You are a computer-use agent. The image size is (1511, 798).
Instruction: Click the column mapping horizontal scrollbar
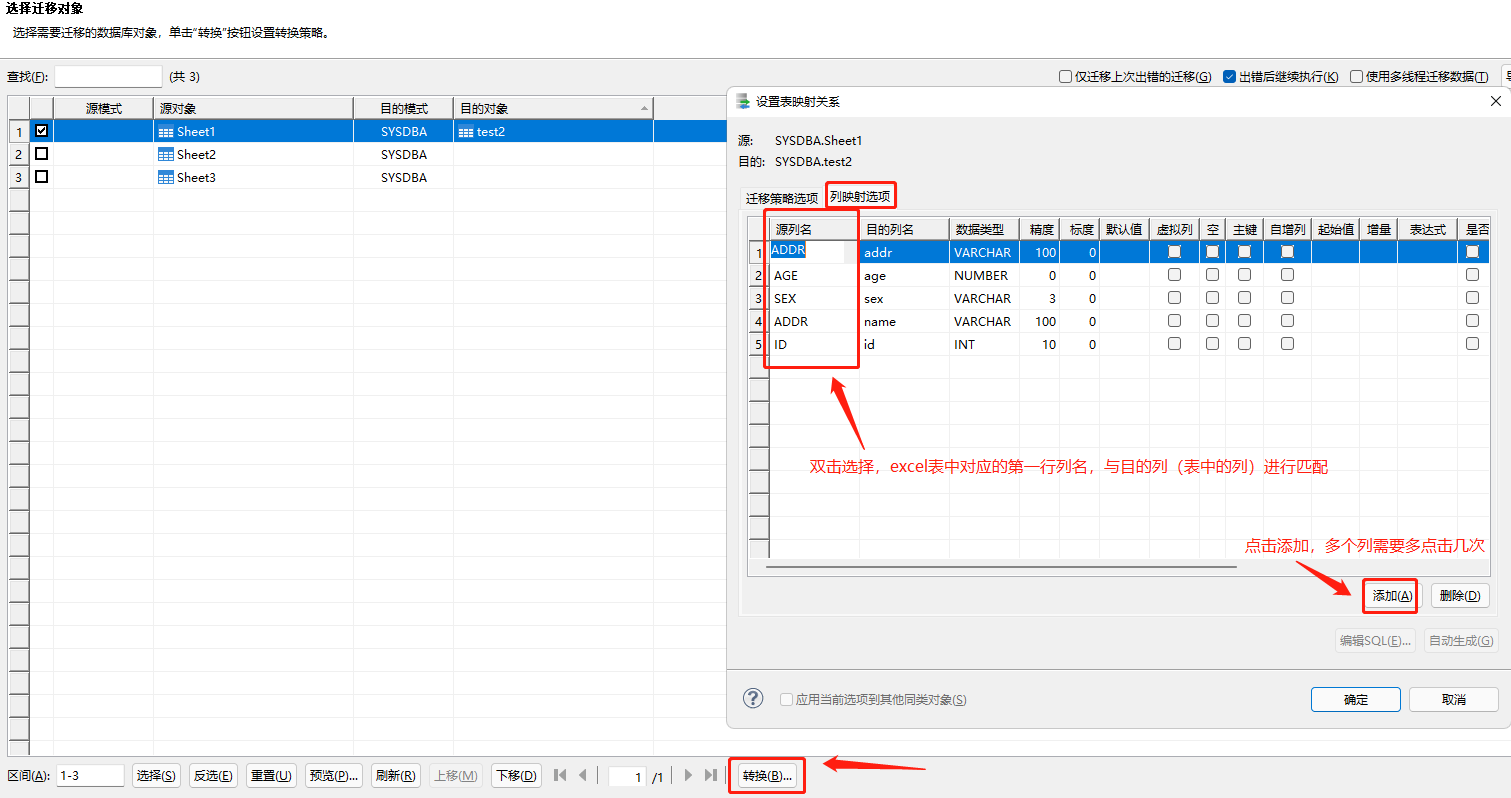1003,567
